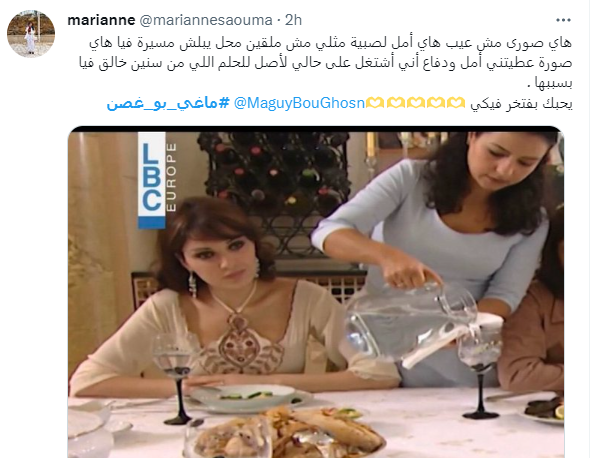Click the second line of the tweet text

point(326,63)
